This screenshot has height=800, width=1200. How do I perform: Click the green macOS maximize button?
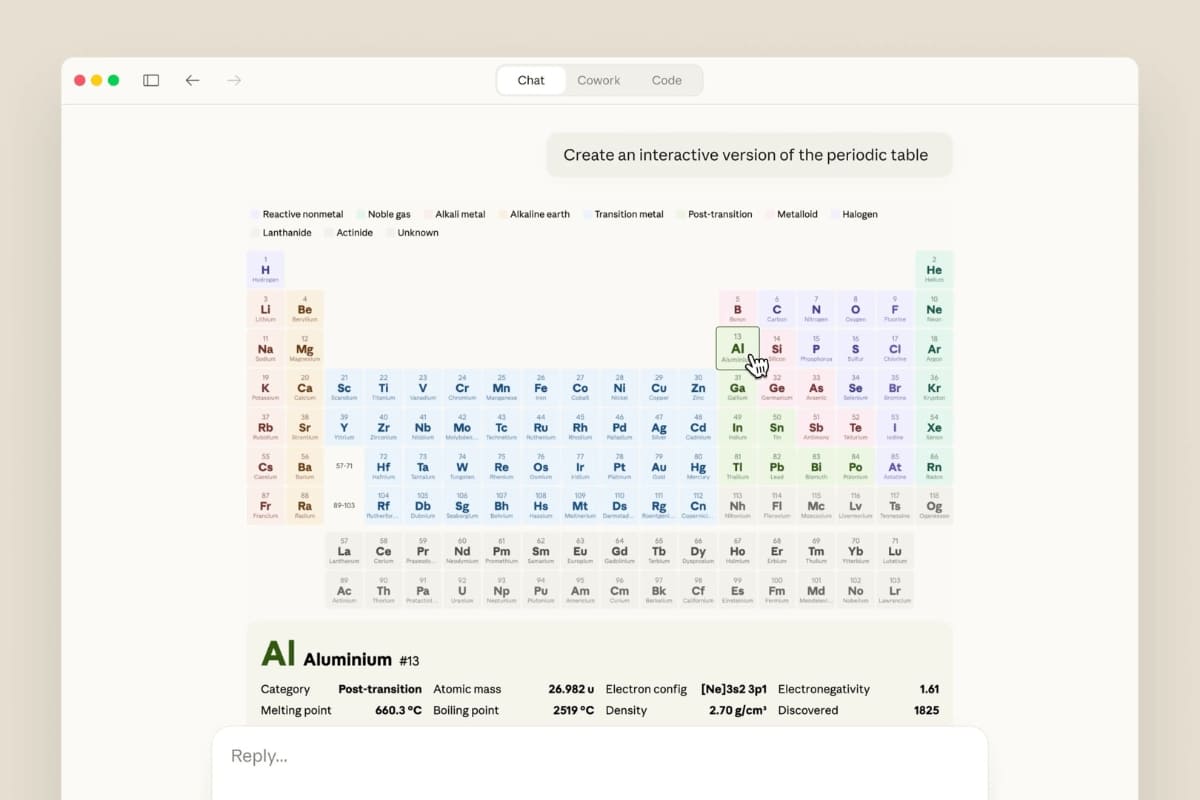[x=113, y=80]
